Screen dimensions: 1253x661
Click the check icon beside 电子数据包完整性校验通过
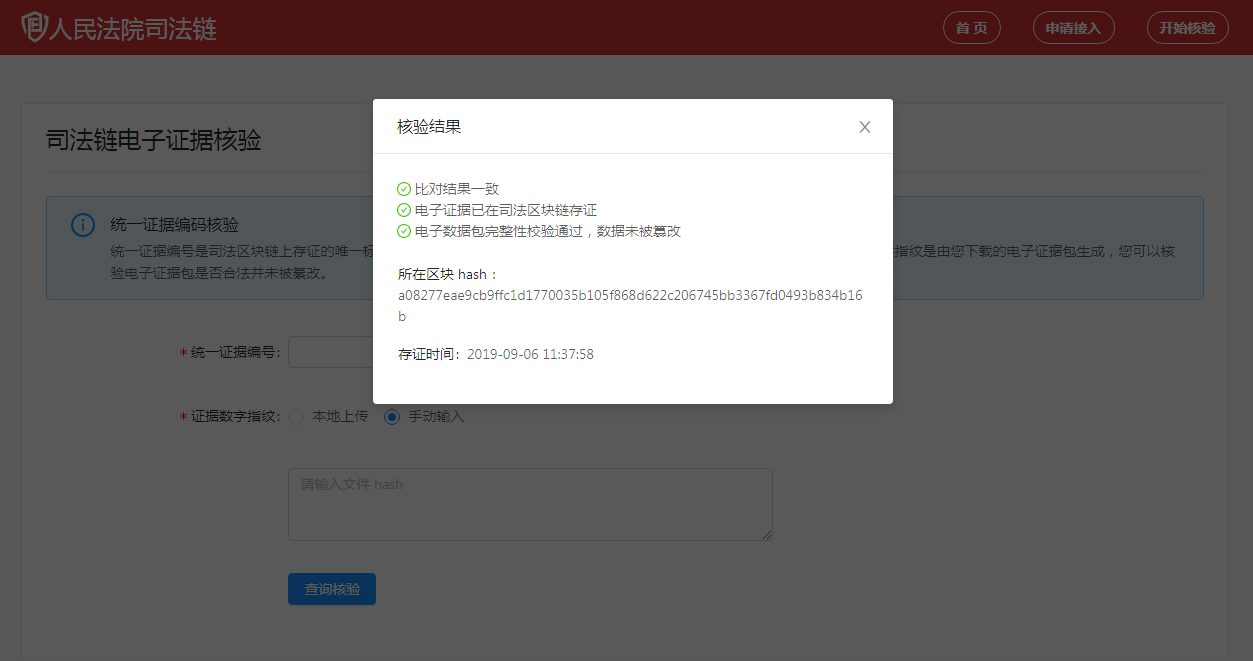click(403, 230)
